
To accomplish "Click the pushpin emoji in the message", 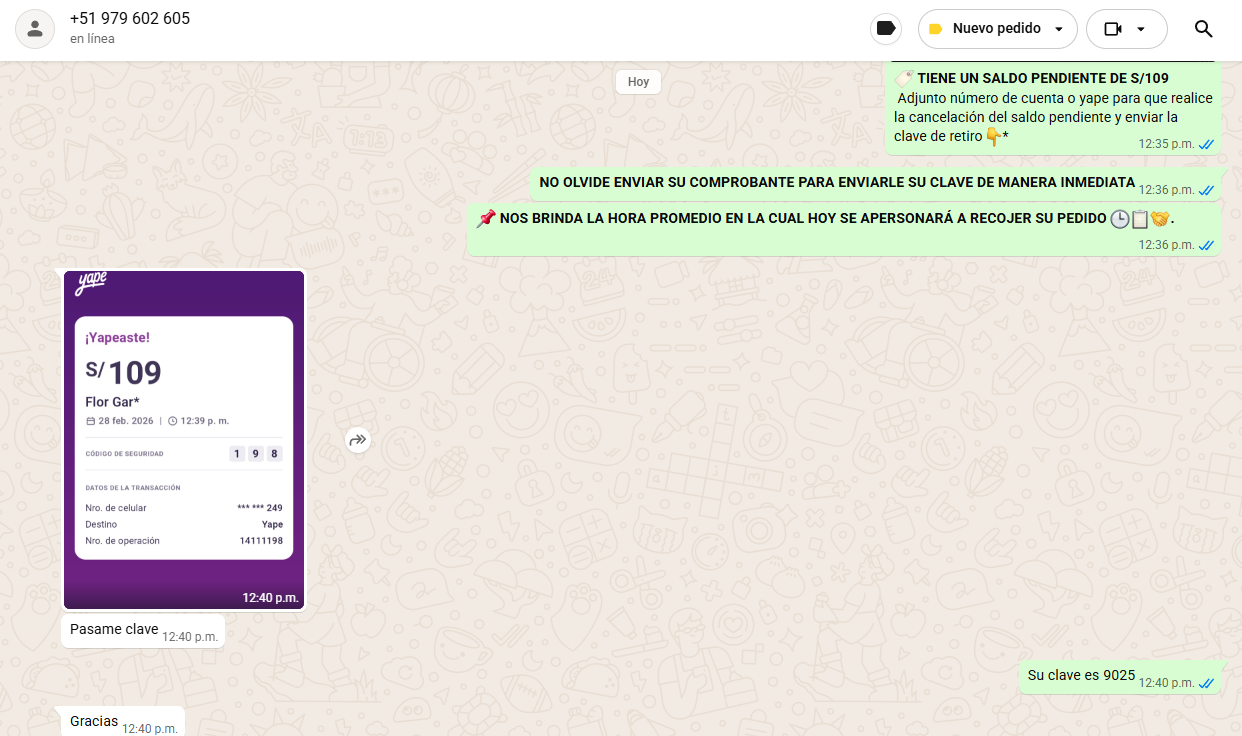I will (x=486, y=218).
